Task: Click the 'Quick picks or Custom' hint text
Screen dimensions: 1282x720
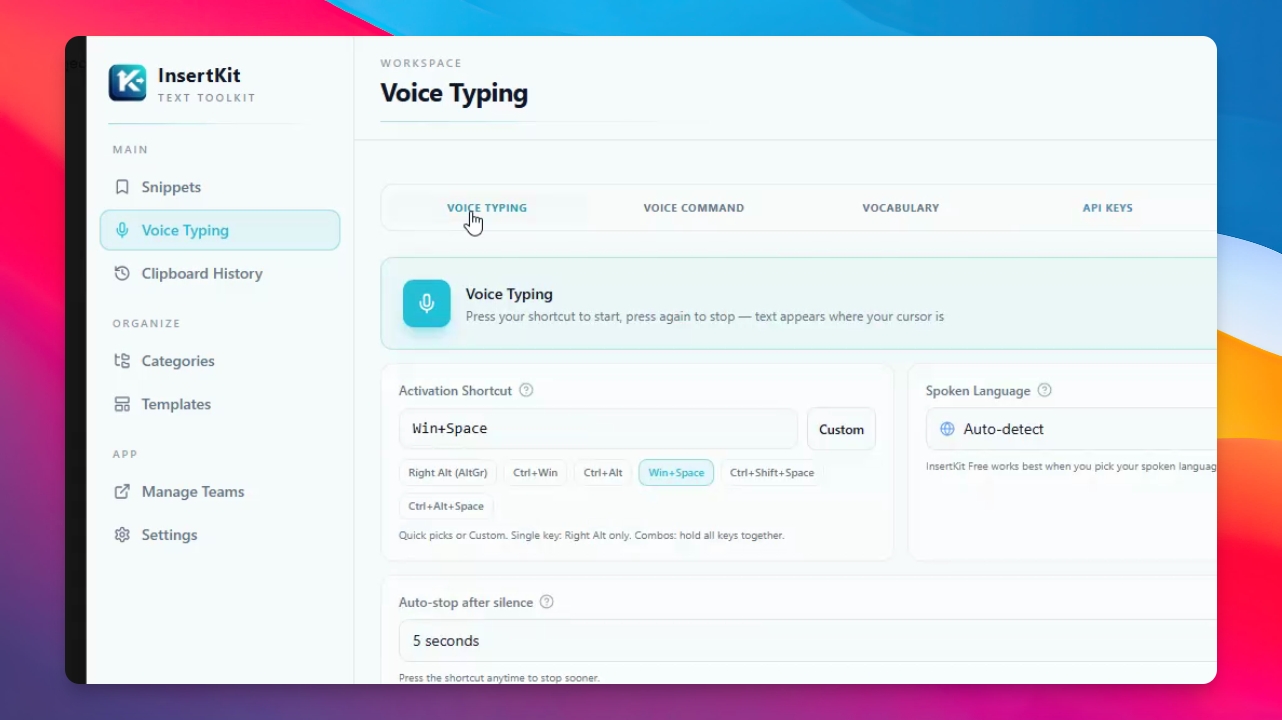Action: 591,536
